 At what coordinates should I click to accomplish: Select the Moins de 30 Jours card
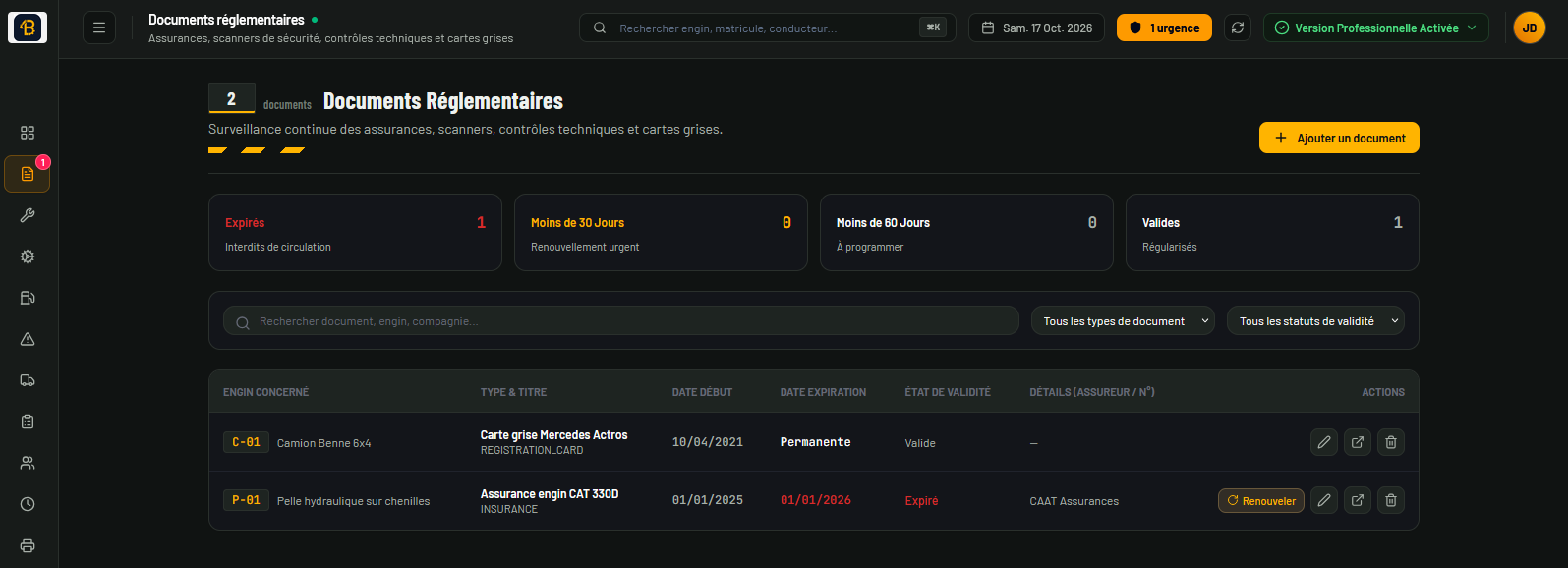point(661,232)
